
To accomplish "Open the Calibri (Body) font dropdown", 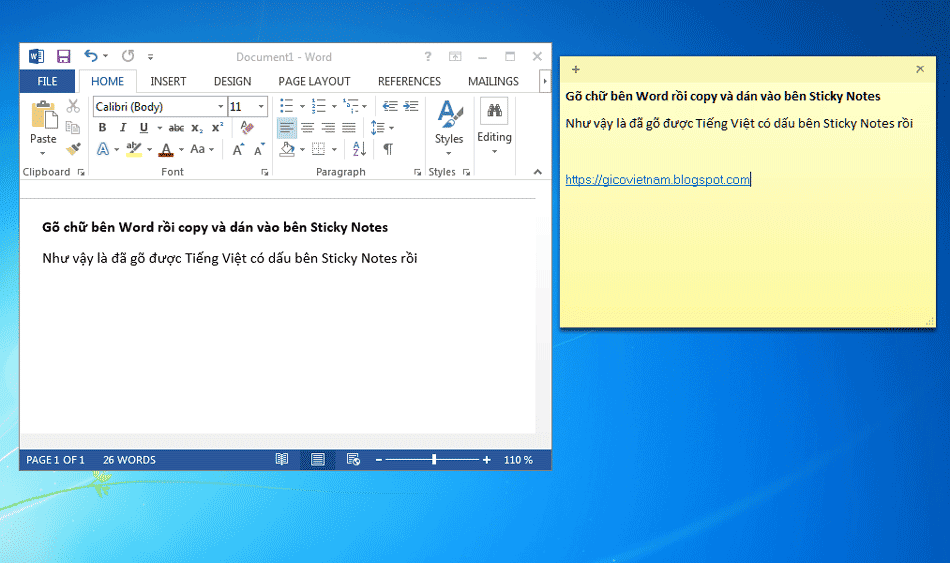I will 221,107.
